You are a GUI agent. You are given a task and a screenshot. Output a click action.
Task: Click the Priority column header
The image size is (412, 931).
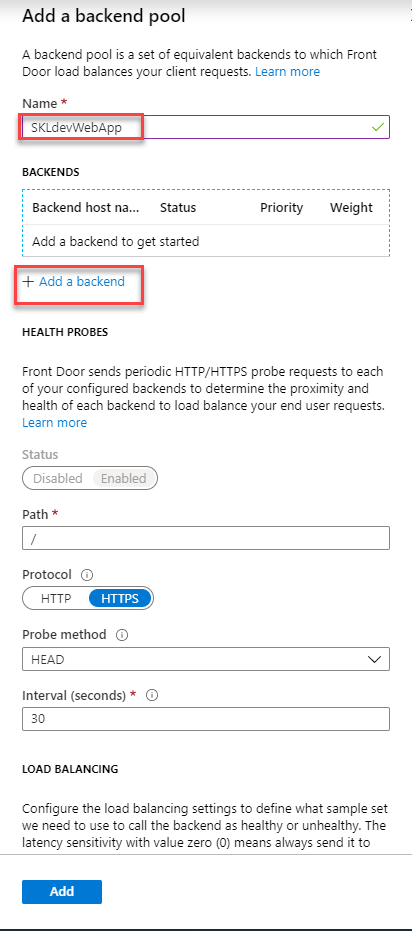point(281,208)
